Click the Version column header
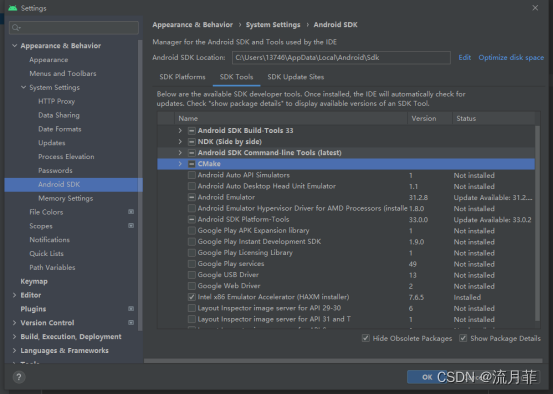The image size is (553, 394). 430,119
